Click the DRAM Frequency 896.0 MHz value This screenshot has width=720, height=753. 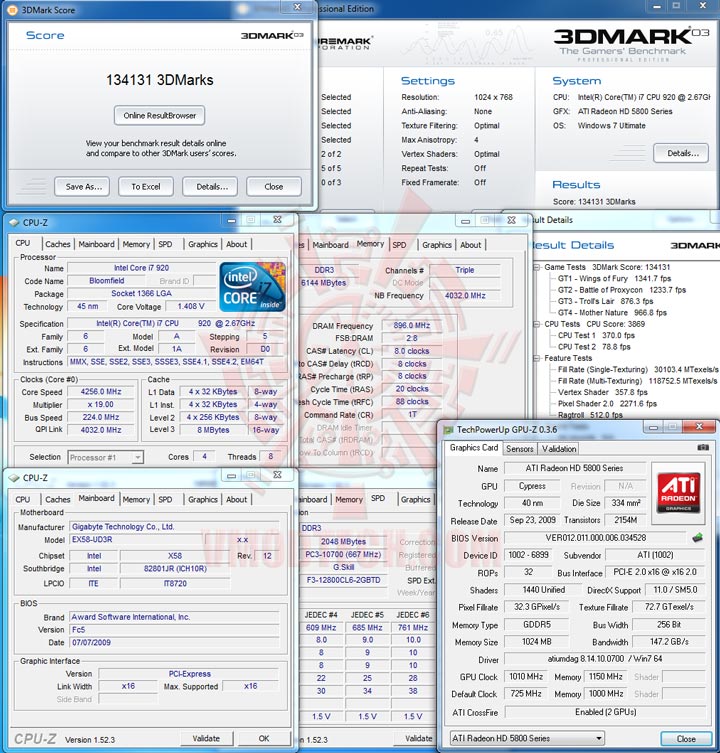click(x=412, y=326)
